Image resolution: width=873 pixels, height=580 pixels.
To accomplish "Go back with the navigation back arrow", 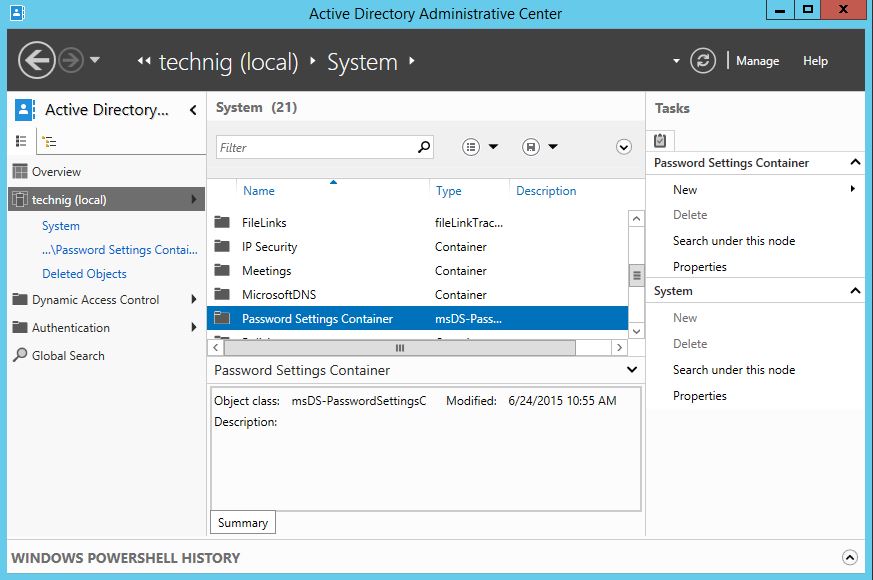I will (37, 60).
